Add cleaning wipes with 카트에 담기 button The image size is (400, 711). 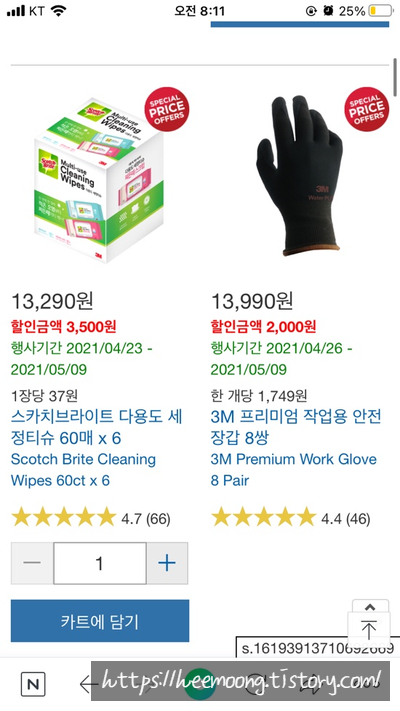tap(100, 621)
